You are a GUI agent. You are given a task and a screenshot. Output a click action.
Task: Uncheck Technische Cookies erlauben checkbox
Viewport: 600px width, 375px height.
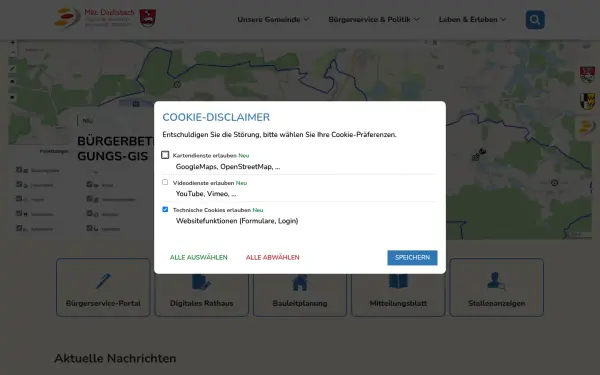pyautogui.click(x=165, y=209)
